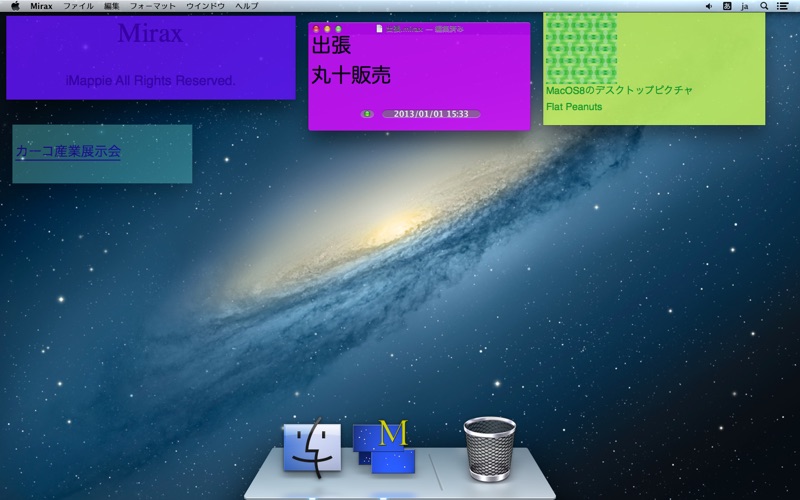
Task: Zoom the 出張 note window
Action: coord(338,29)
